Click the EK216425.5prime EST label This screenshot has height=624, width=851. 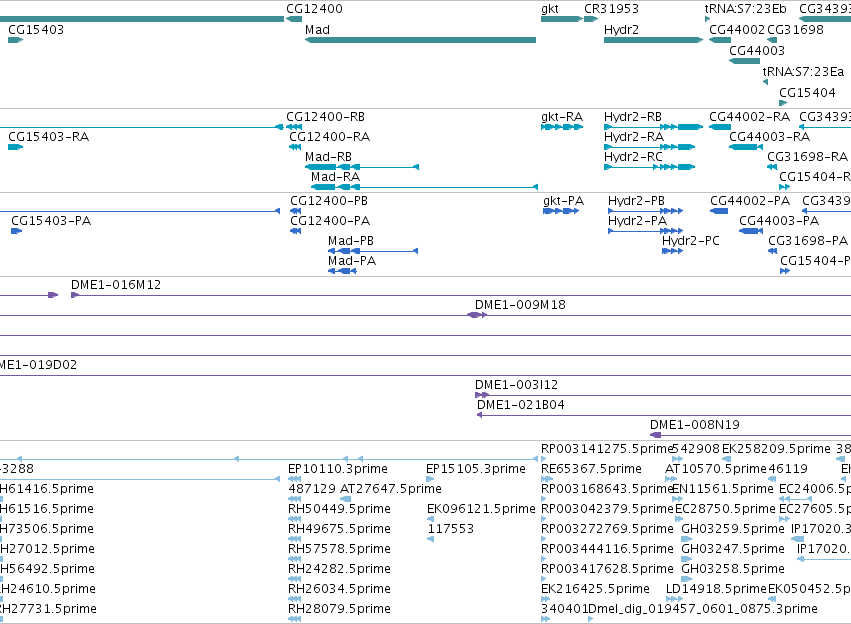(x=595, y=589)
